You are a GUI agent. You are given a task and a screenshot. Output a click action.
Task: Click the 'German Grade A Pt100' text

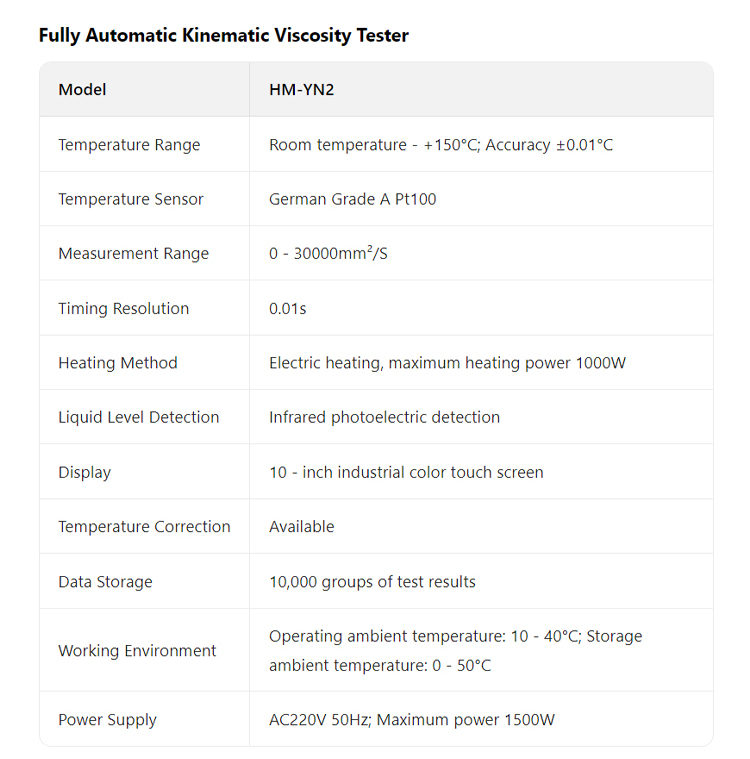point(352,199)
